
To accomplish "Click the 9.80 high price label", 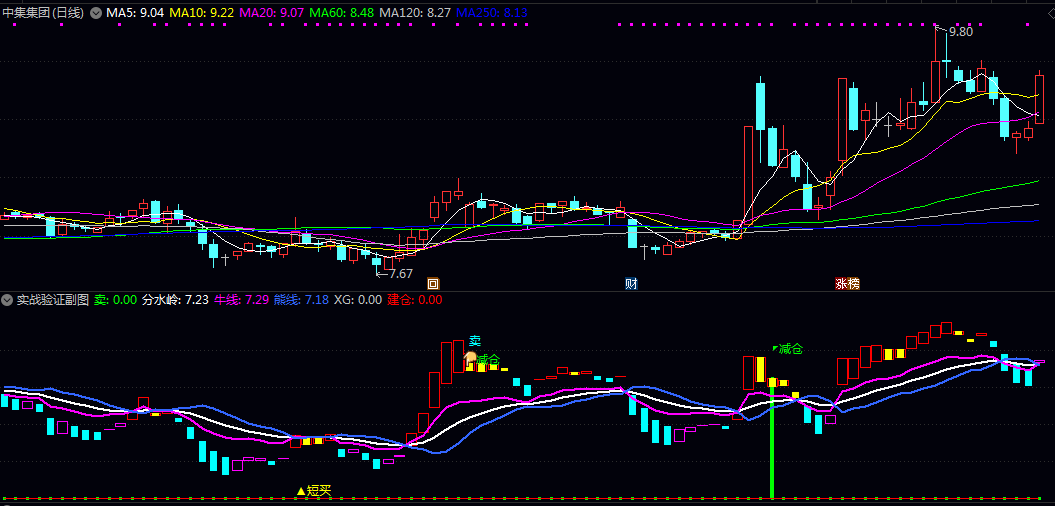I will [960, 32].
